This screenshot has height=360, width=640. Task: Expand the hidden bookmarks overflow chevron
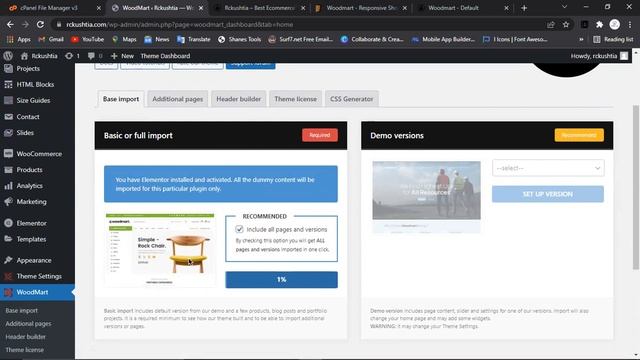tap(581, 39)
